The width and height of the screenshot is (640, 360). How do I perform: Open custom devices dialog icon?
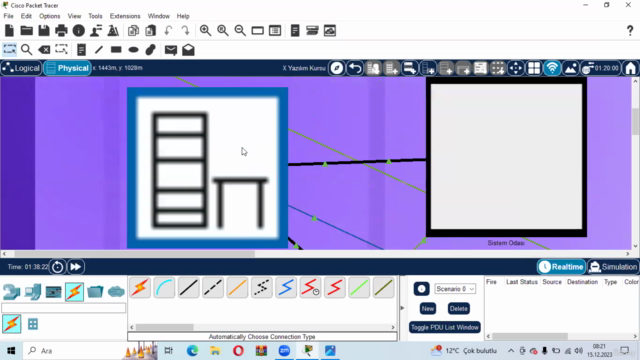275,31
